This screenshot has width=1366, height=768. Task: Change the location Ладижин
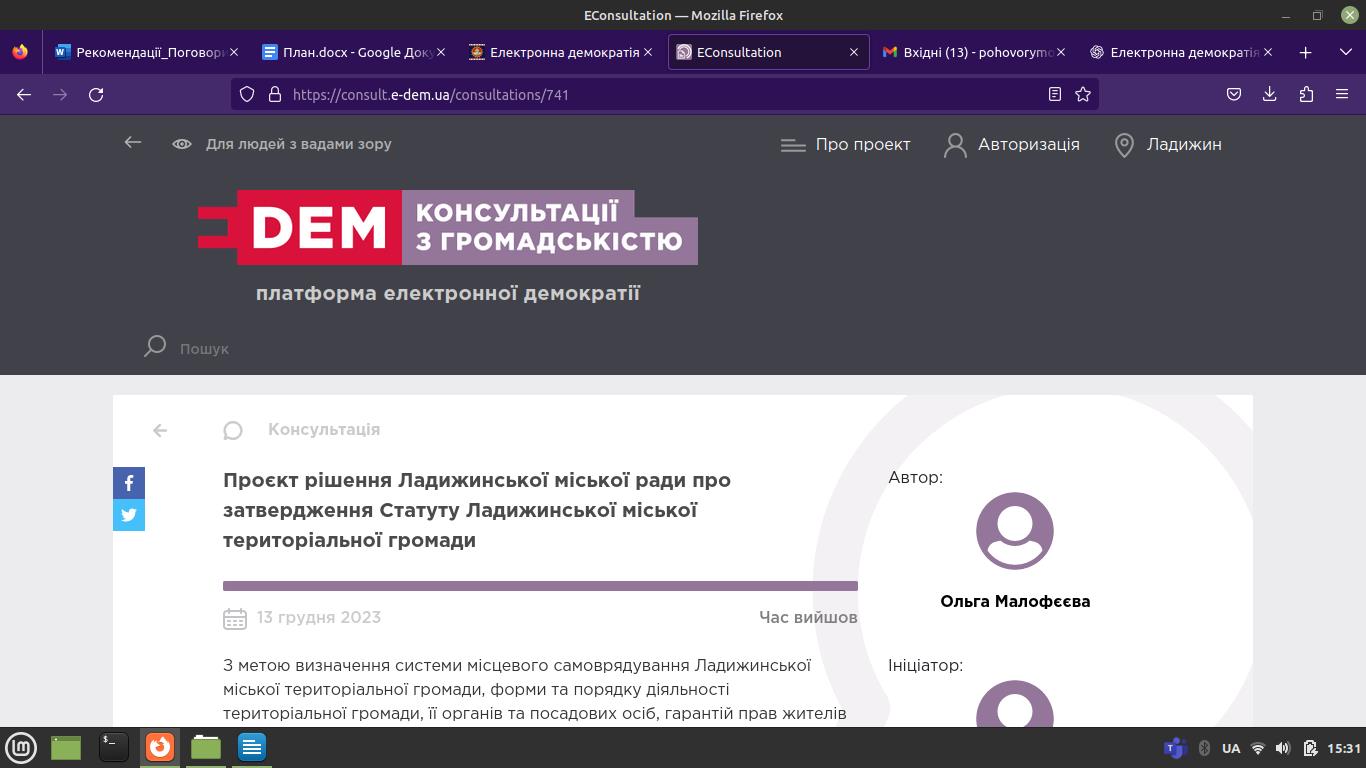pyautogui.click(x=1184, y=144)
